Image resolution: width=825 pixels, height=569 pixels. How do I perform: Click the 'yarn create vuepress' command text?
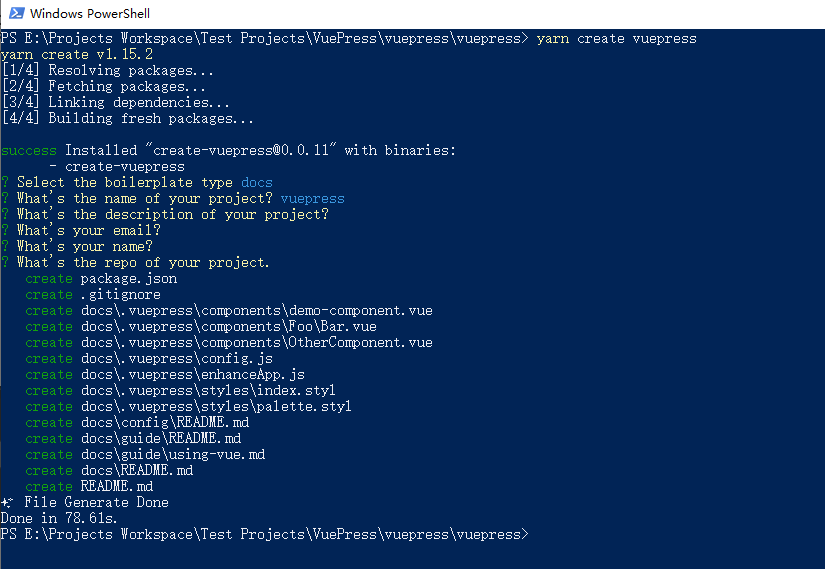[616, 39]
